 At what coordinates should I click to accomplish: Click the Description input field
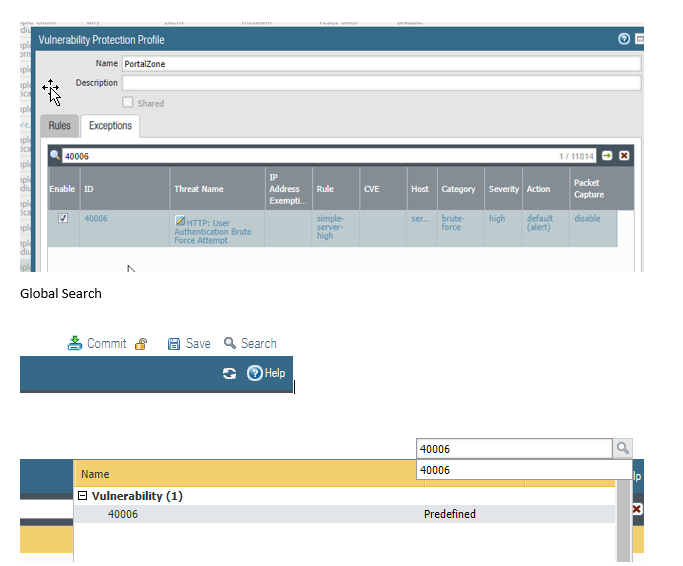tap(381, 83)
